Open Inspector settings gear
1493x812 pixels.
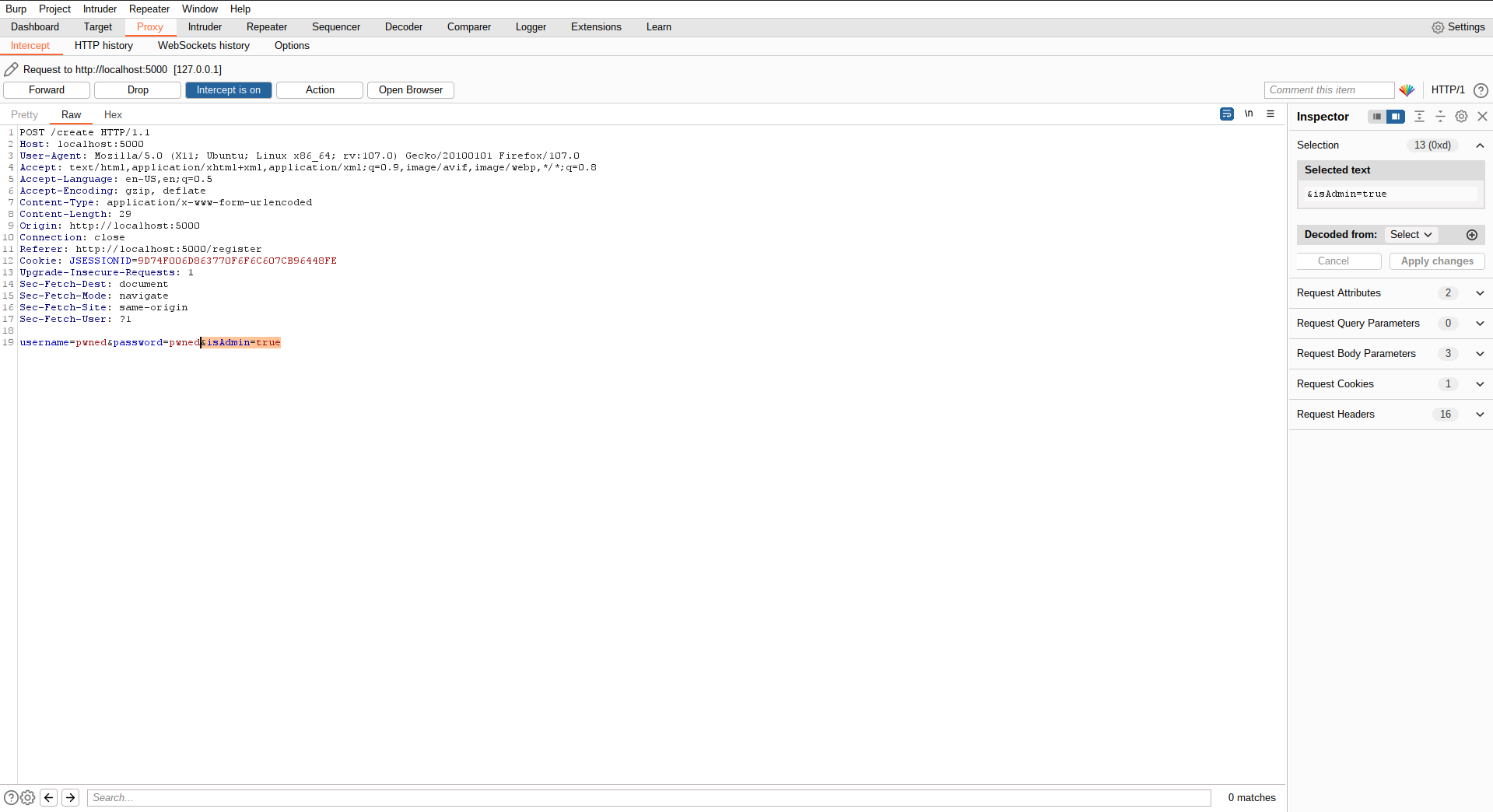tap(1461, 117)
